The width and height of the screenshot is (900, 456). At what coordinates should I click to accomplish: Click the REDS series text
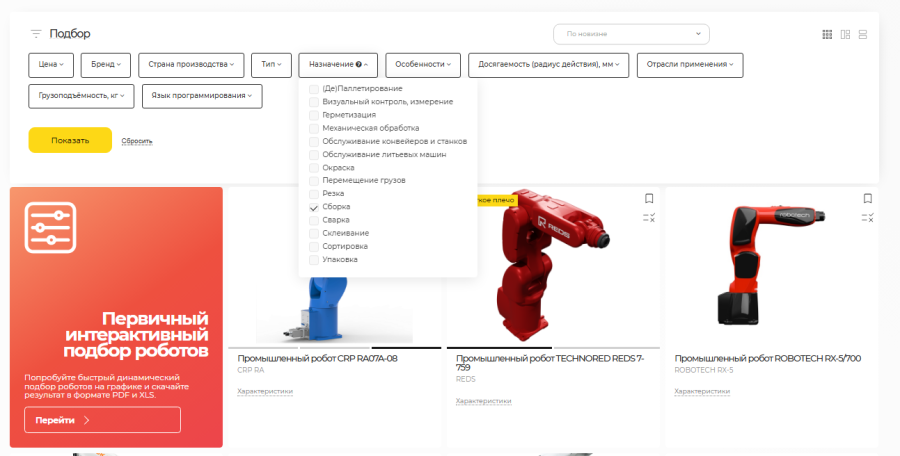465,380
